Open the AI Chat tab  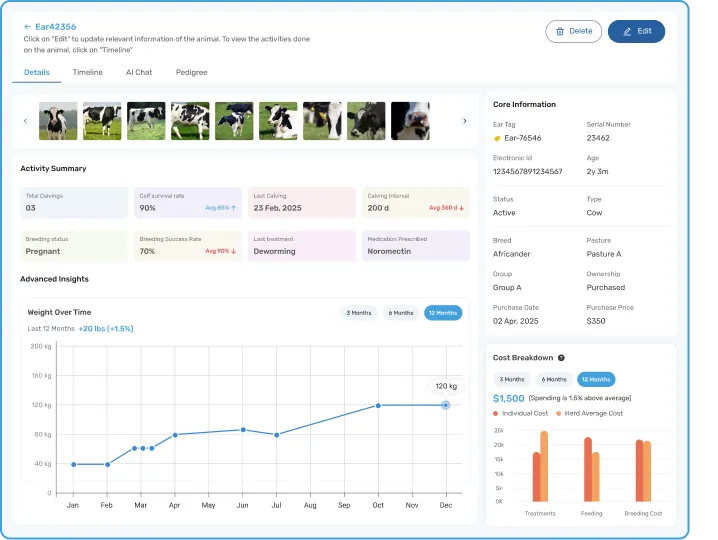[139, 72]
